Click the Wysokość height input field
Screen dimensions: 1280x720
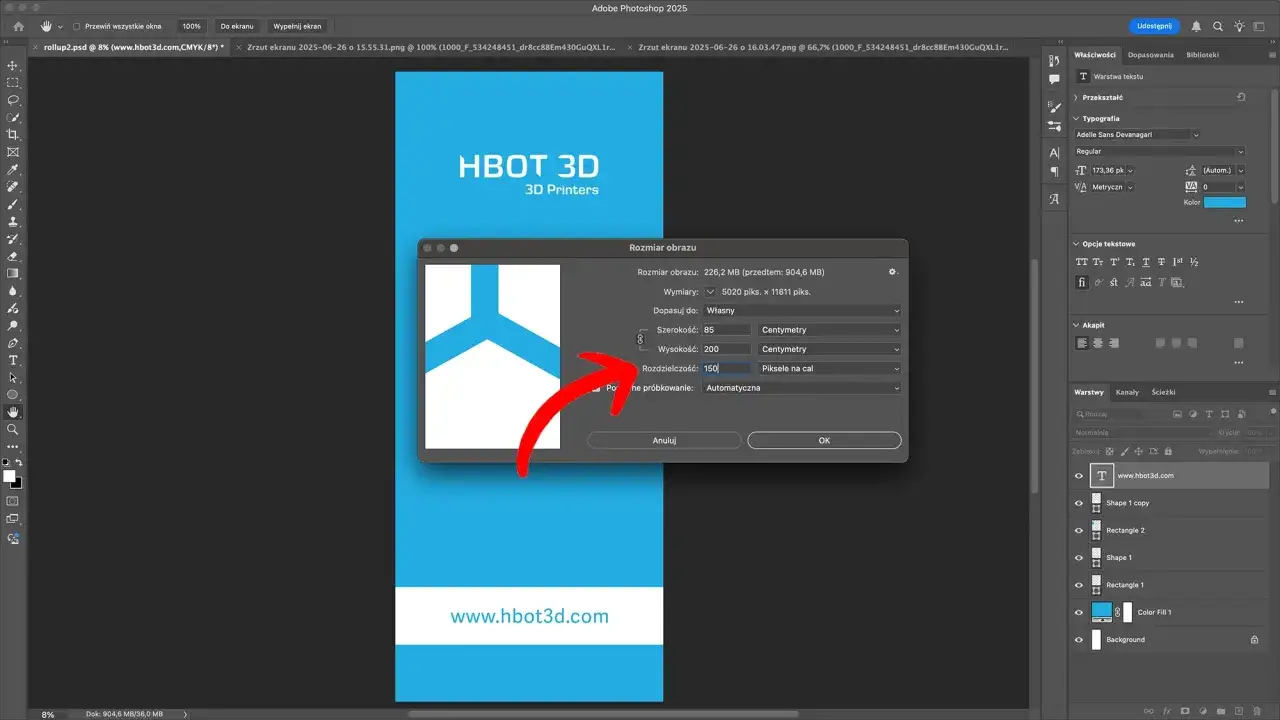(x=726, y=349)
